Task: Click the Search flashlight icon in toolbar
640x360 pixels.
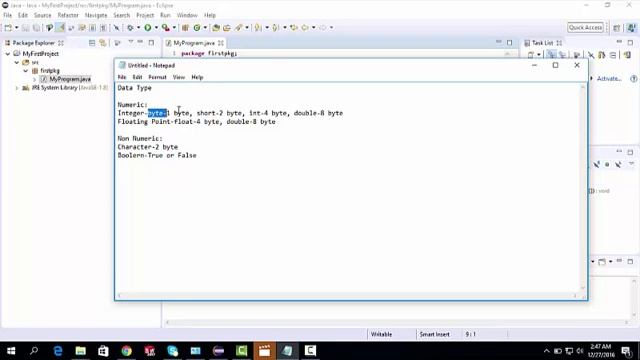Action: tap(239, 28)
